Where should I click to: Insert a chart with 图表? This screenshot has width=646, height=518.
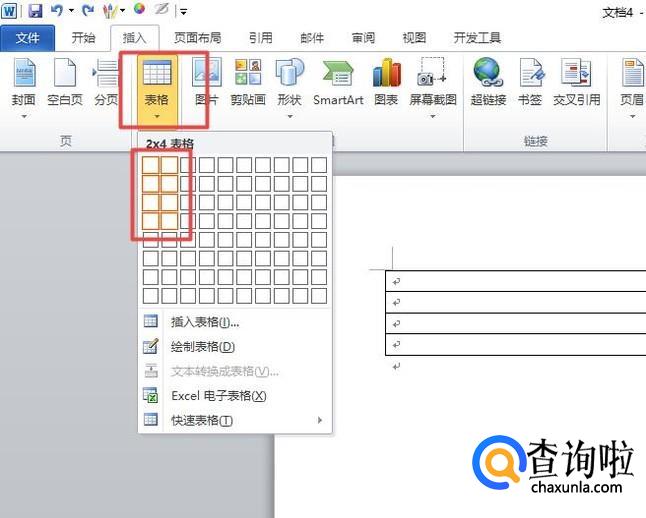tap(386, 82)
